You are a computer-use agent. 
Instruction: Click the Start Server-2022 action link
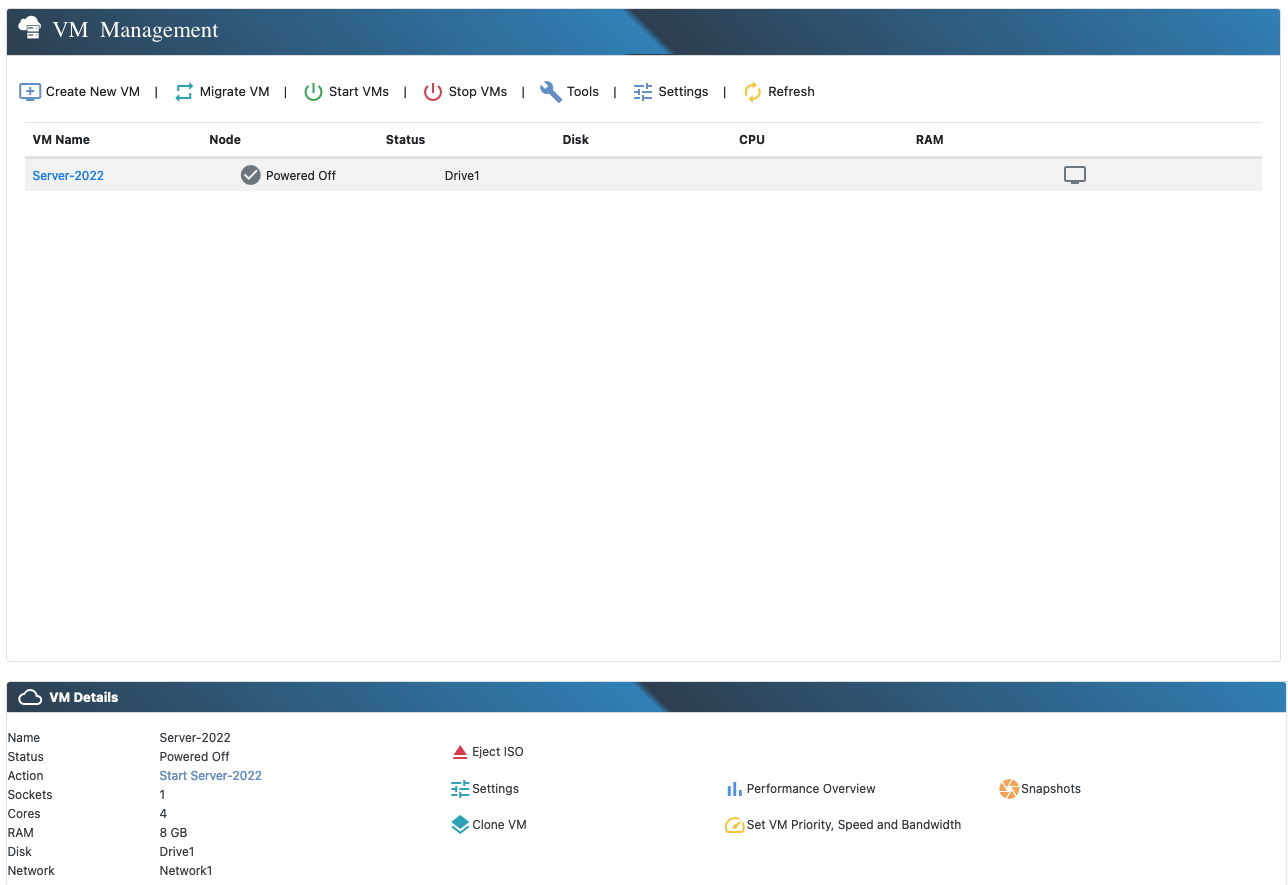(210, 776)
